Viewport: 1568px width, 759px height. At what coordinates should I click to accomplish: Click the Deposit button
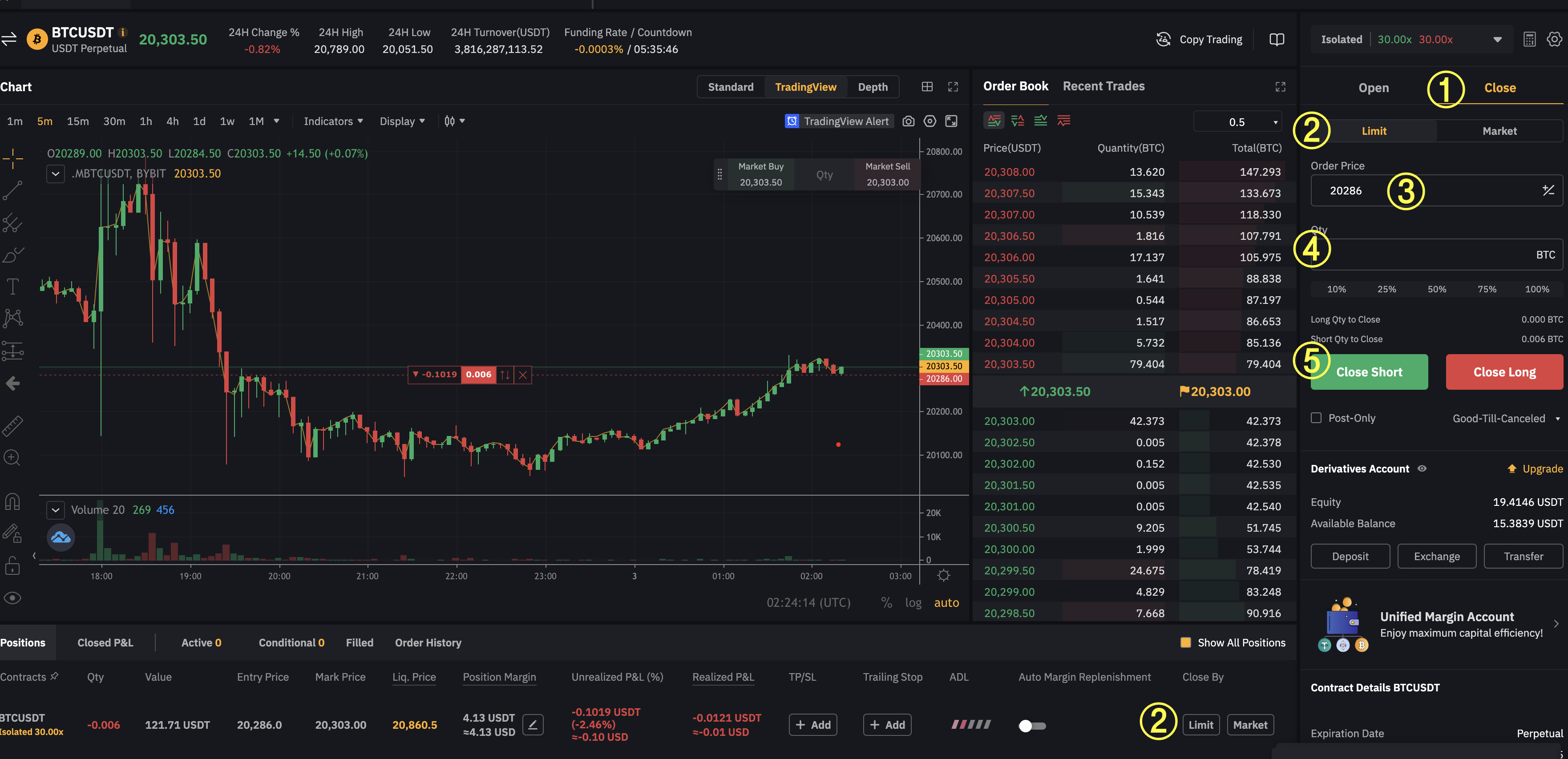(1350, 556)
